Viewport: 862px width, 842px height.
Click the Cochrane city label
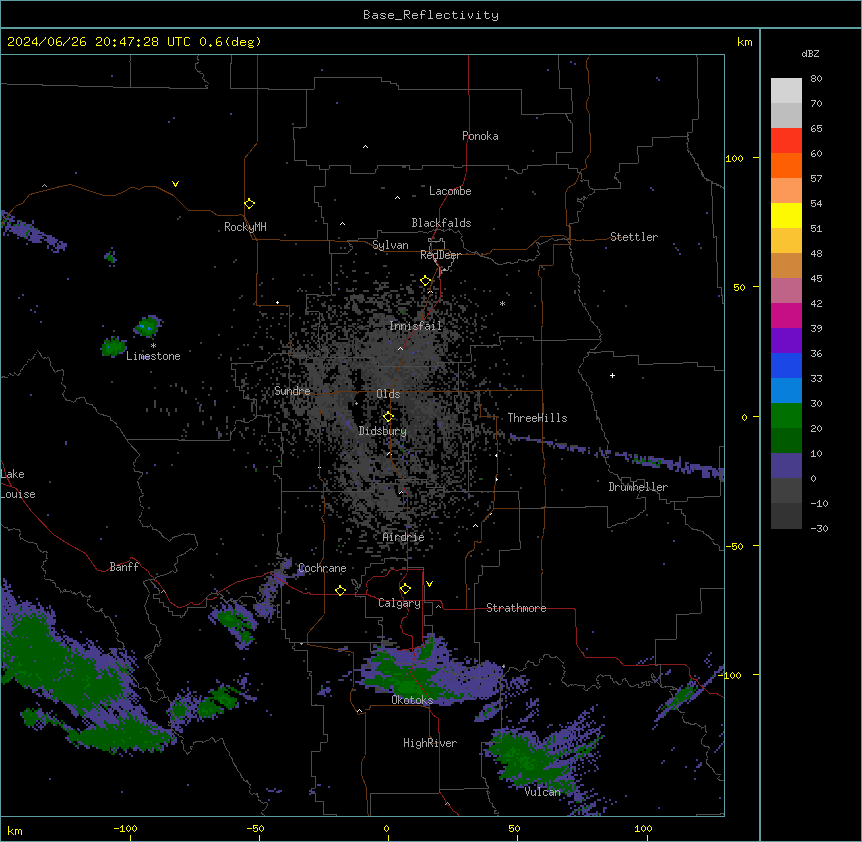(x=322, y=568)
